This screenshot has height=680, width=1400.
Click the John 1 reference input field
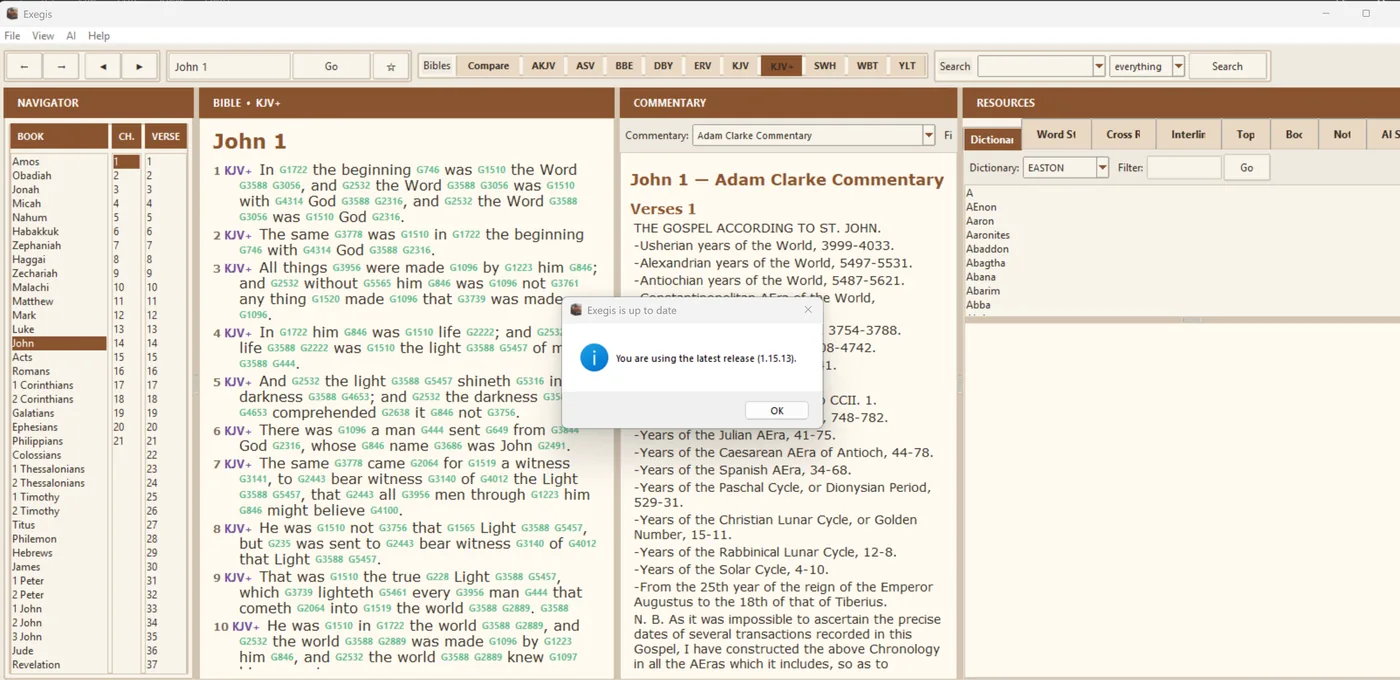229,67
